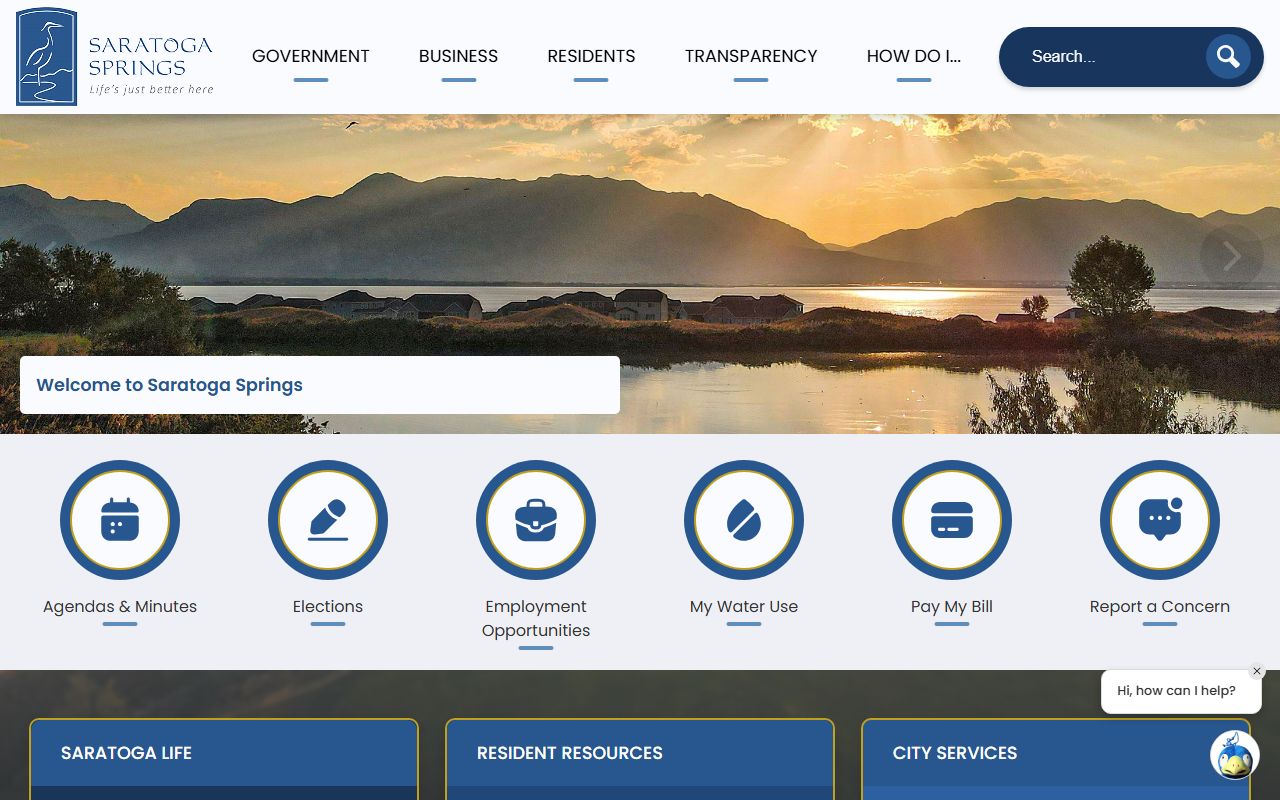1280x800 pixels.
Task: Click the Saratoga Springs heron logo
Action: point(47,57)
